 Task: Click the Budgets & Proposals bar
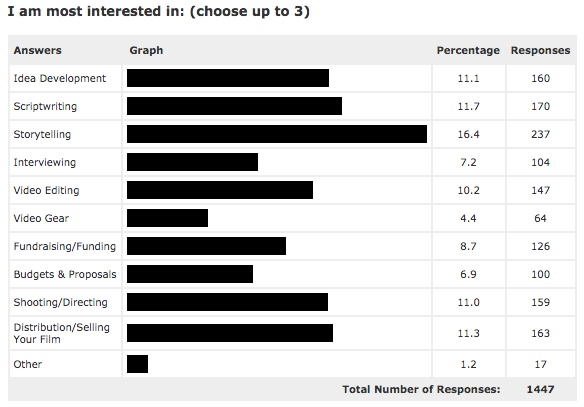[x=190, y=274]
